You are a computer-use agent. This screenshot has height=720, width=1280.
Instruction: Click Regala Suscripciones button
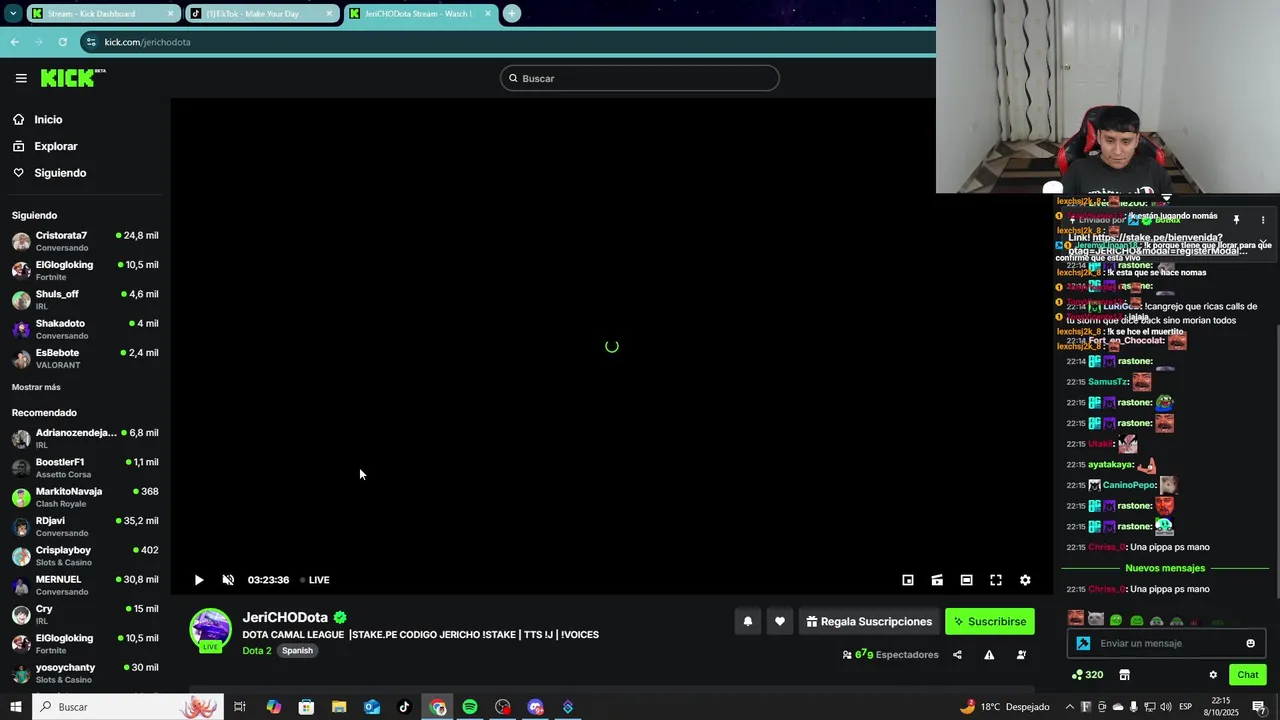(x=869, y=621)
